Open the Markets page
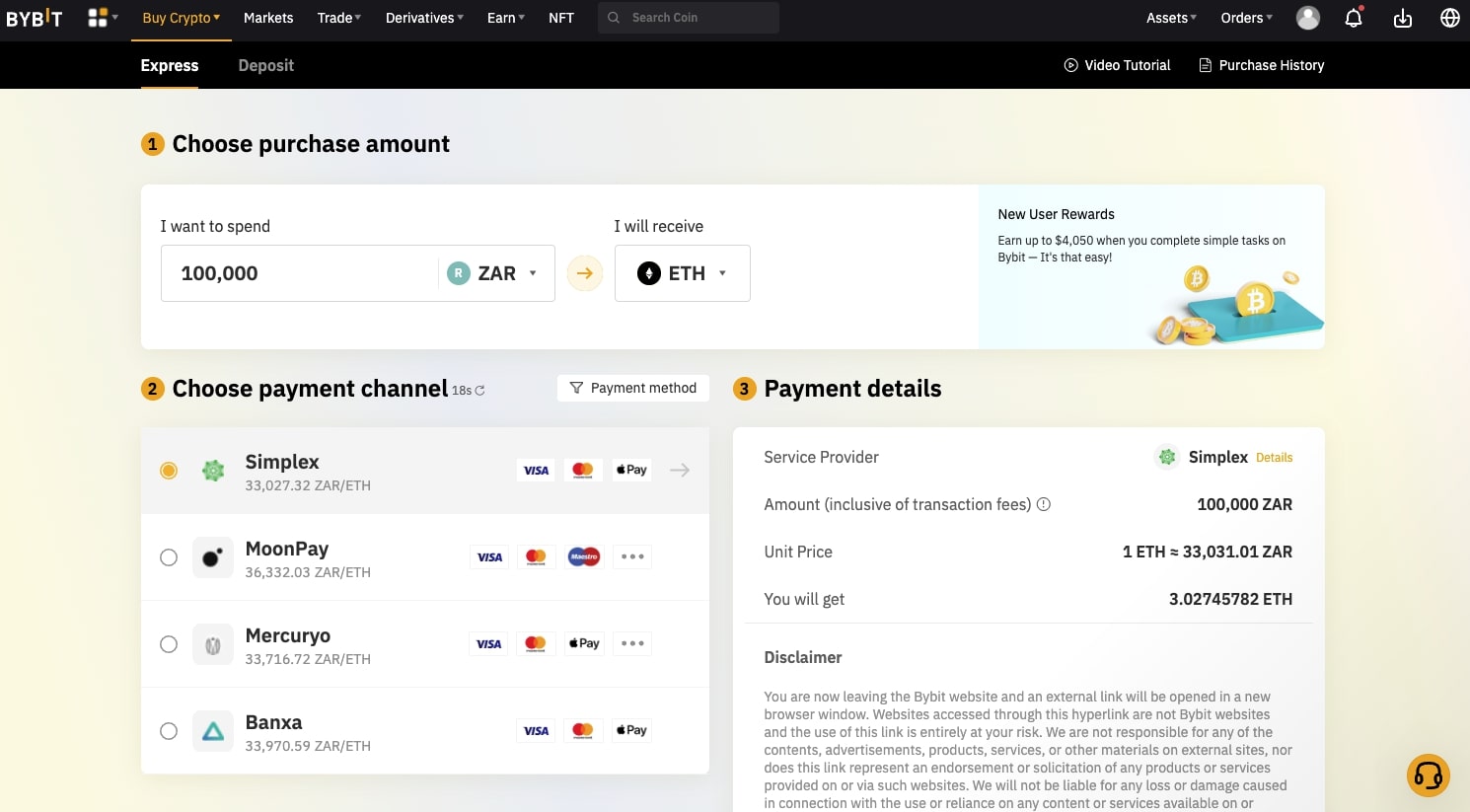1470x812 pixels. (268, 18)
